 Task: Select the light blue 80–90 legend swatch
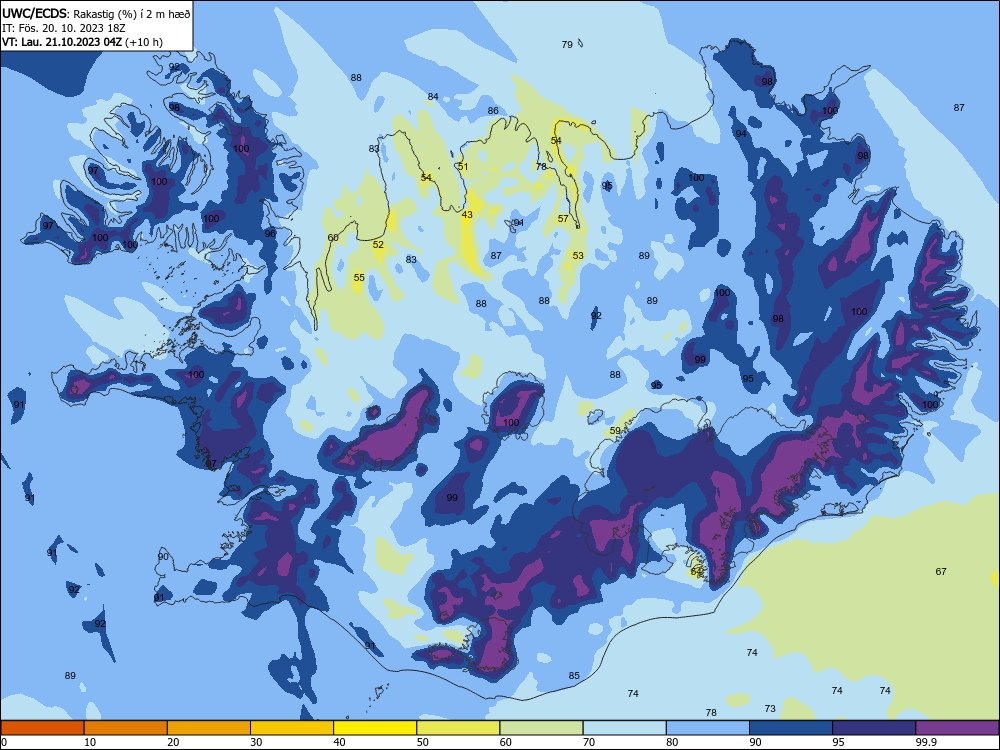click(708, 728)
